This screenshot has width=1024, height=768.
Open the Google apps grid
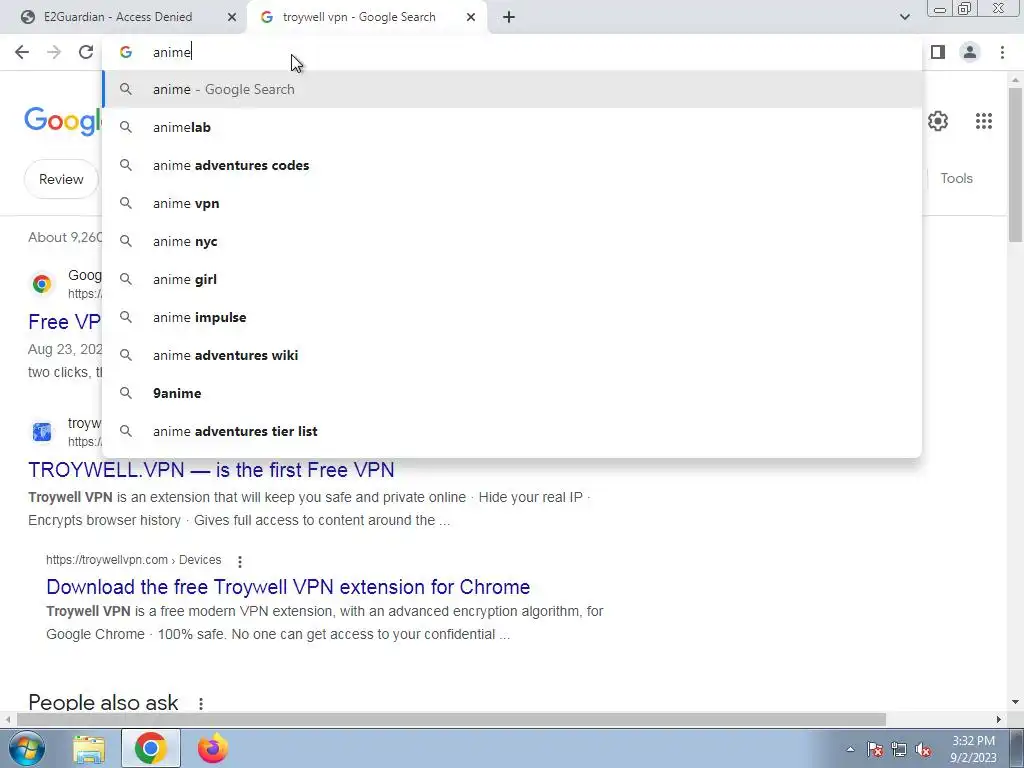(x=984, y=121)
